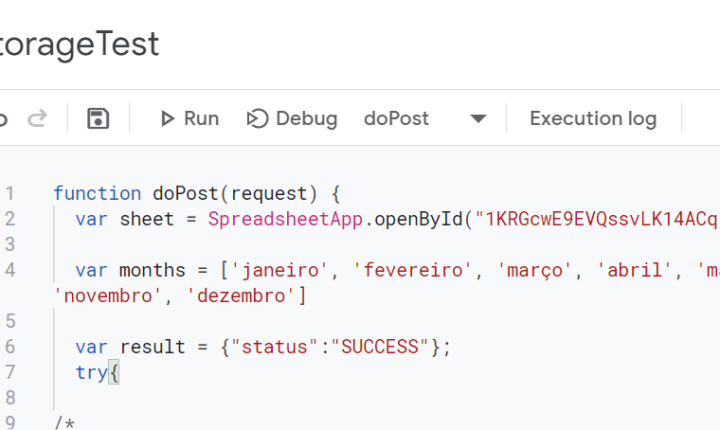Expand the doPost function selector dropdown
This screenshot has width=720, height=430.
point(478,119)
